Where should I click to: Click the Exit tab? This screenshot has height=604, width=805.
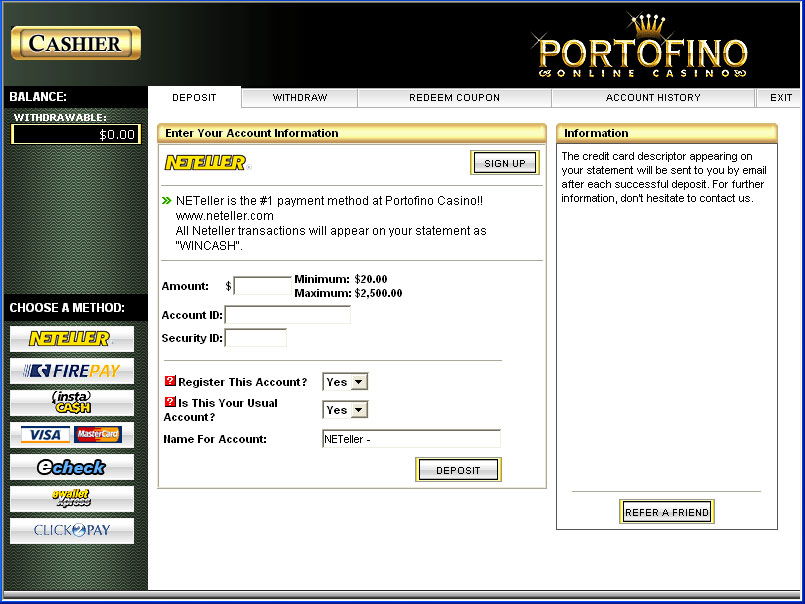pos(781,98)
